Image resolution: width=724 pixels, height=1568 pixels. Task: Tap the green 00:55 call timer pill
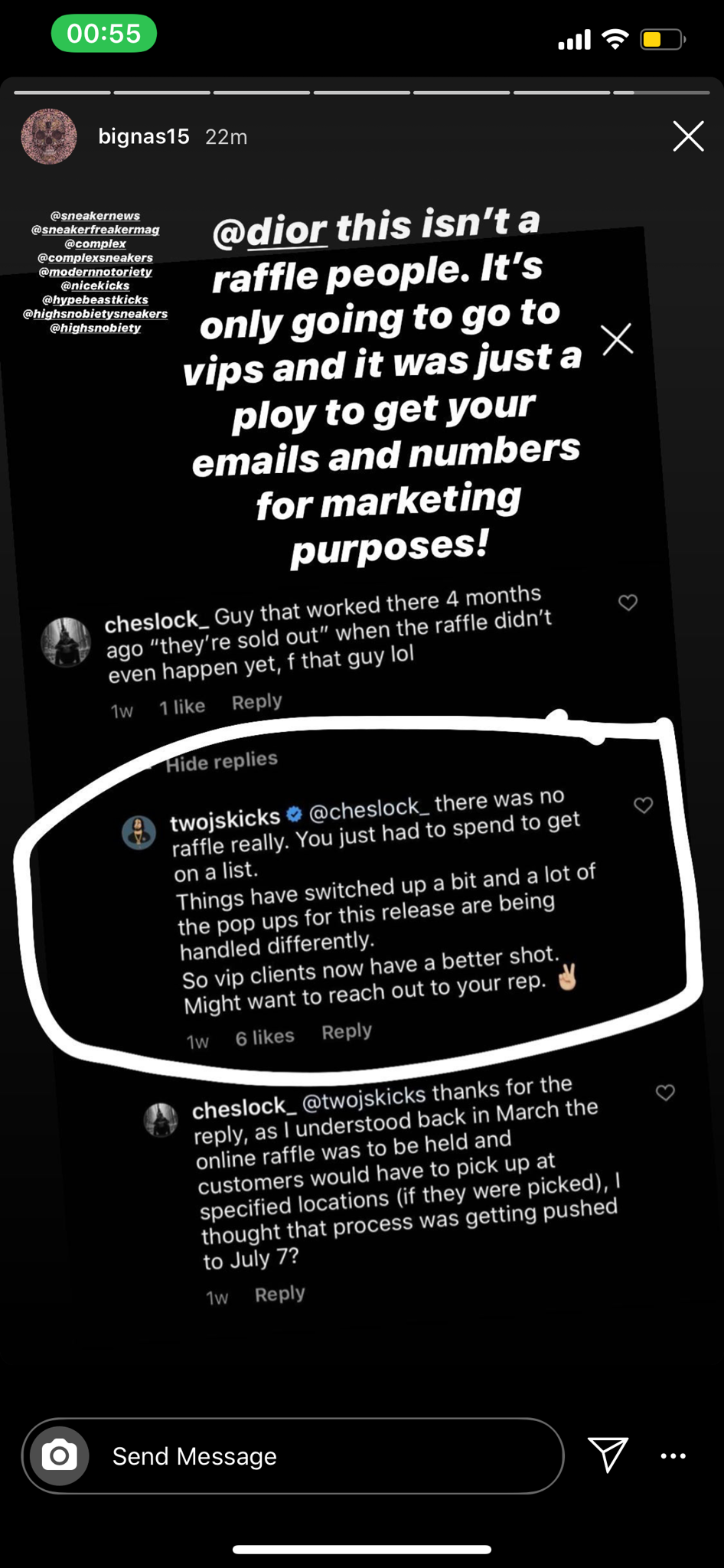click(104, 34)
